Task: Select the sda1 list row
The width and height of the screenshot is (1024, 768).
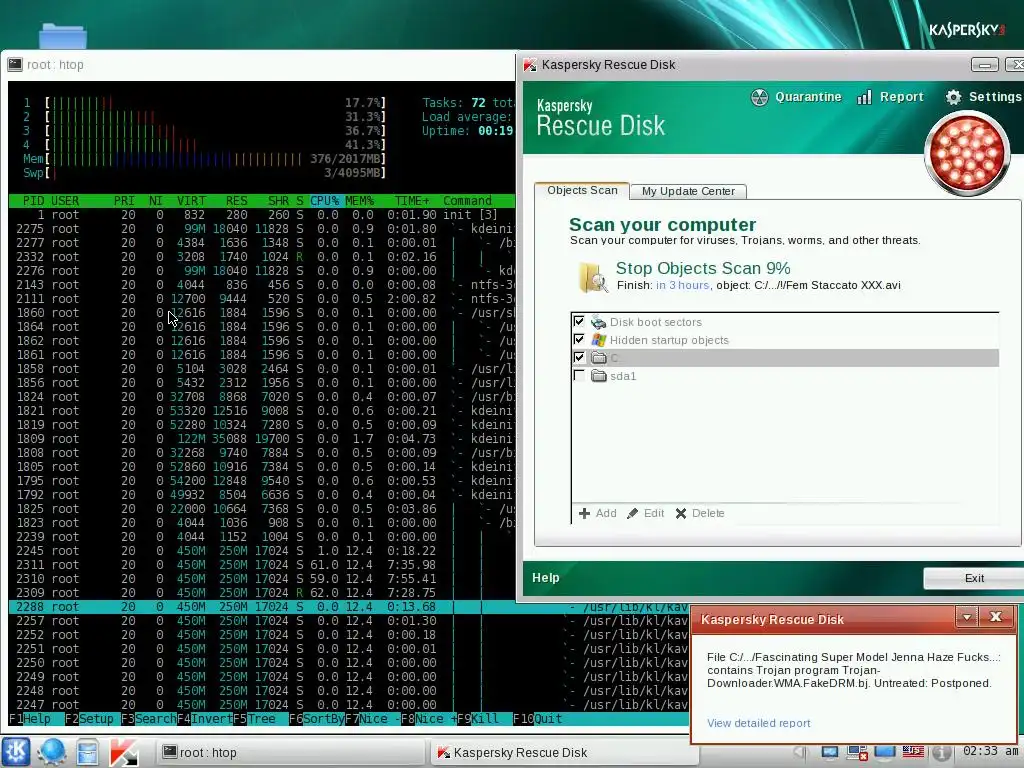Action: coord(785,376)
